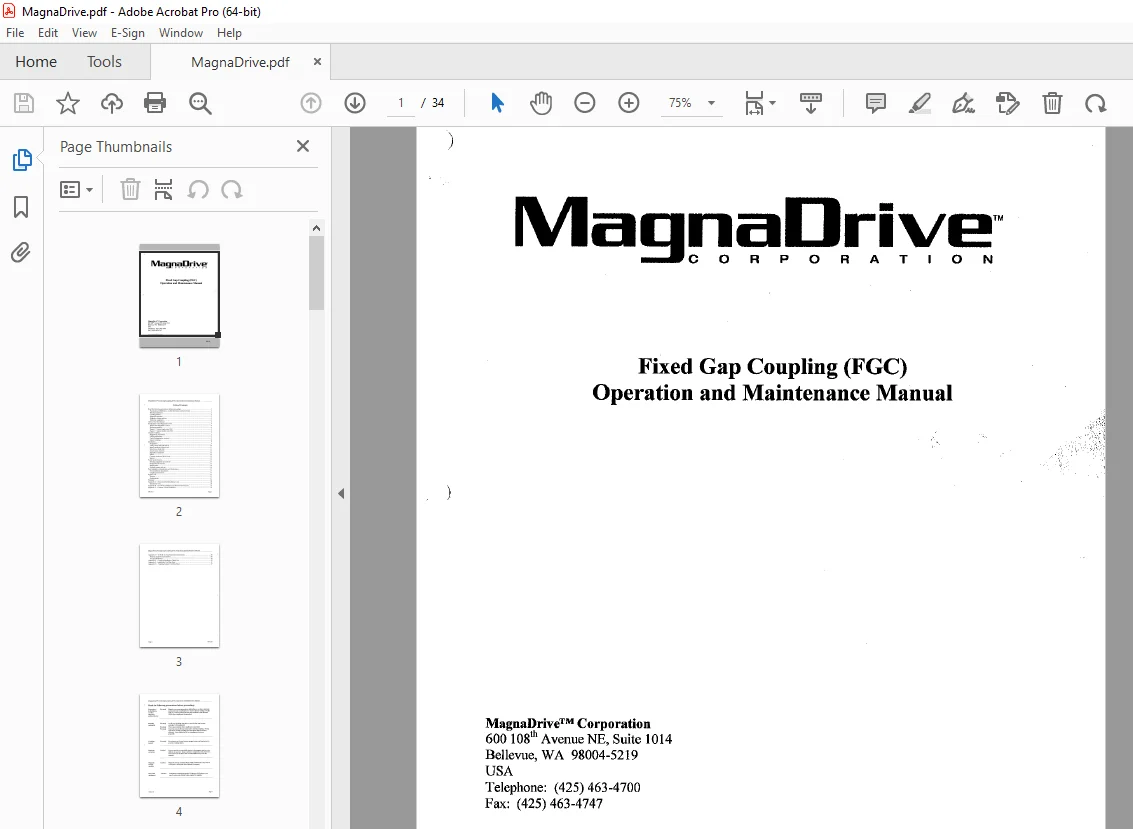Image resolution: width=1133 pixels, height=829 pixels.
Task: Select page 2 thumbnail
Action: point(179,446)
